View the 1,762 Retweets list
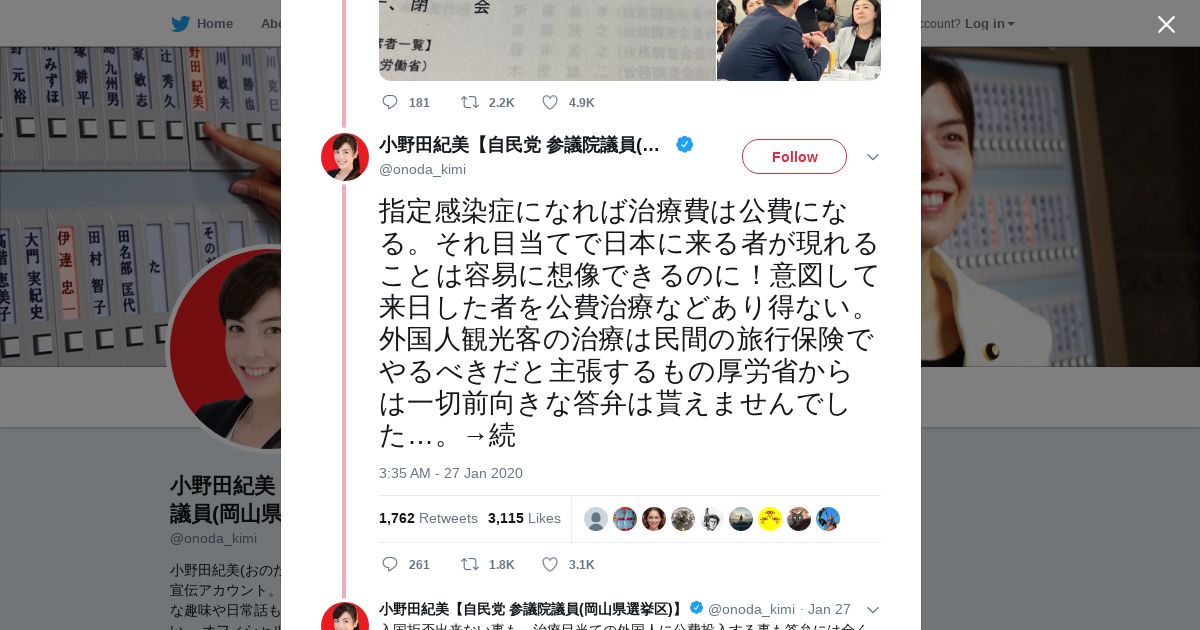 pos(428,518)
